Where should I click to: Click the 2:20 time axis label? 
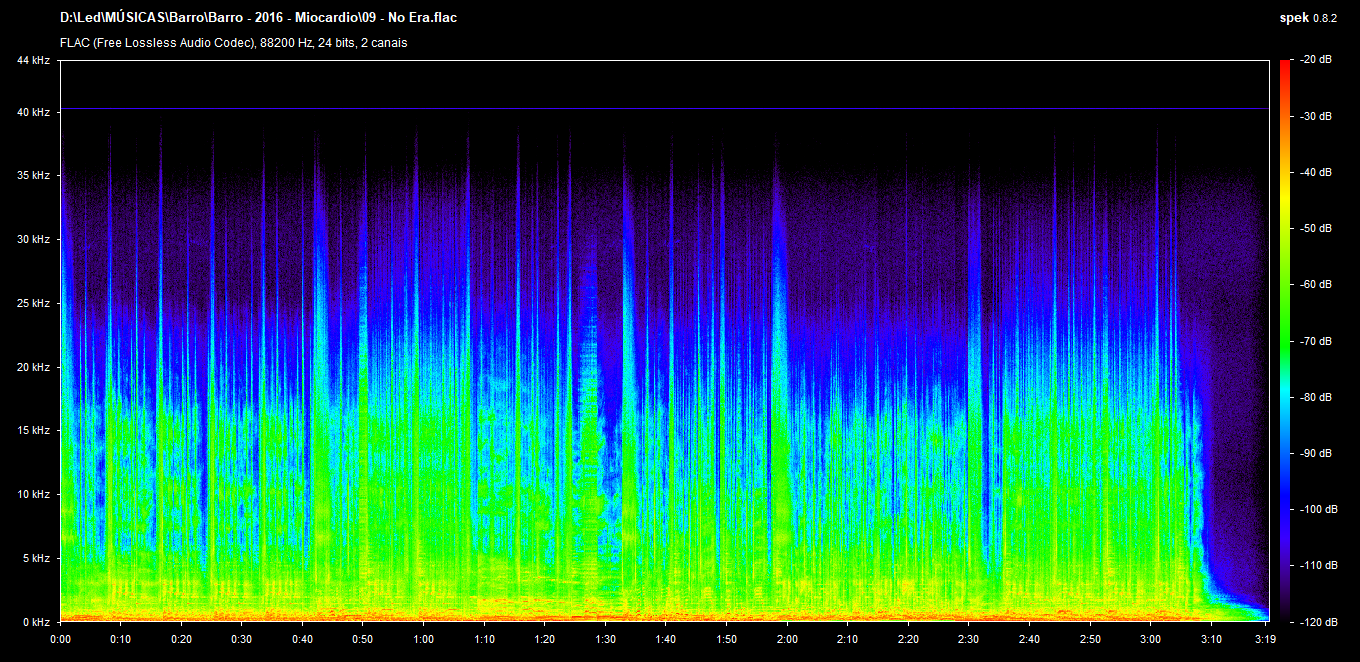(x=908, y=639)
